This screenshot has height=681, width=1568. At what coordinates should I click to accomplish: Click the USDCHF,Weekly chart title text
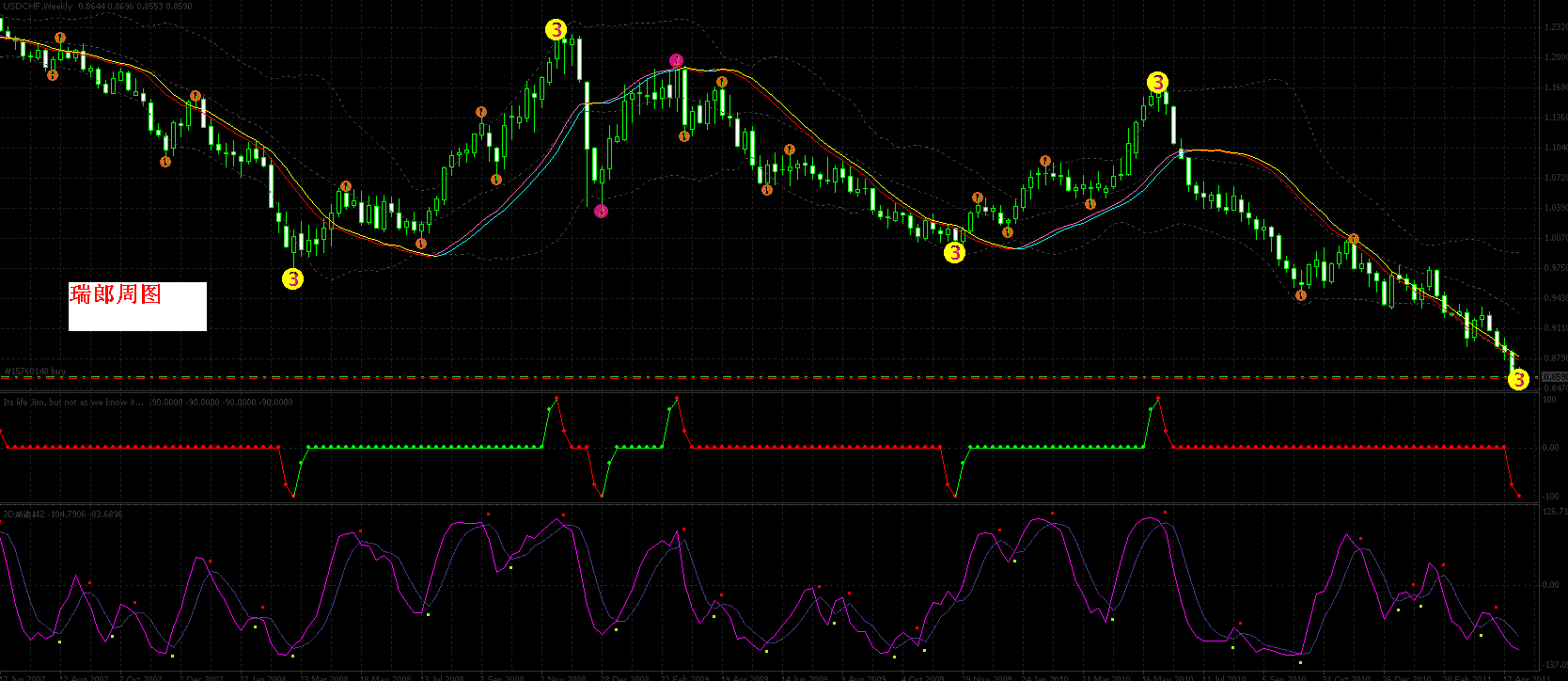pyautogui.click(x=39, y=7)
